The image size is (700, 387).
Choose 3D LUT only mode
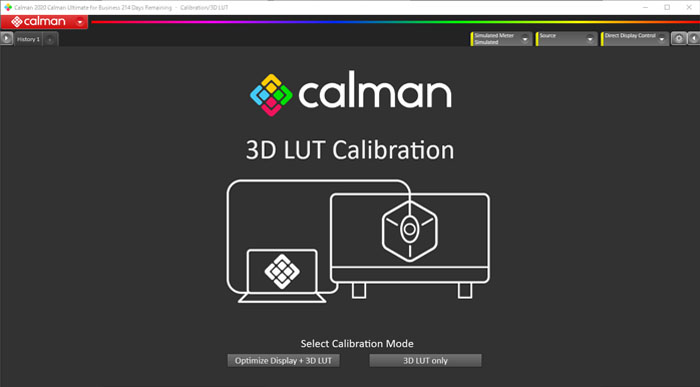pyautogui.click(x=425, y=361)
